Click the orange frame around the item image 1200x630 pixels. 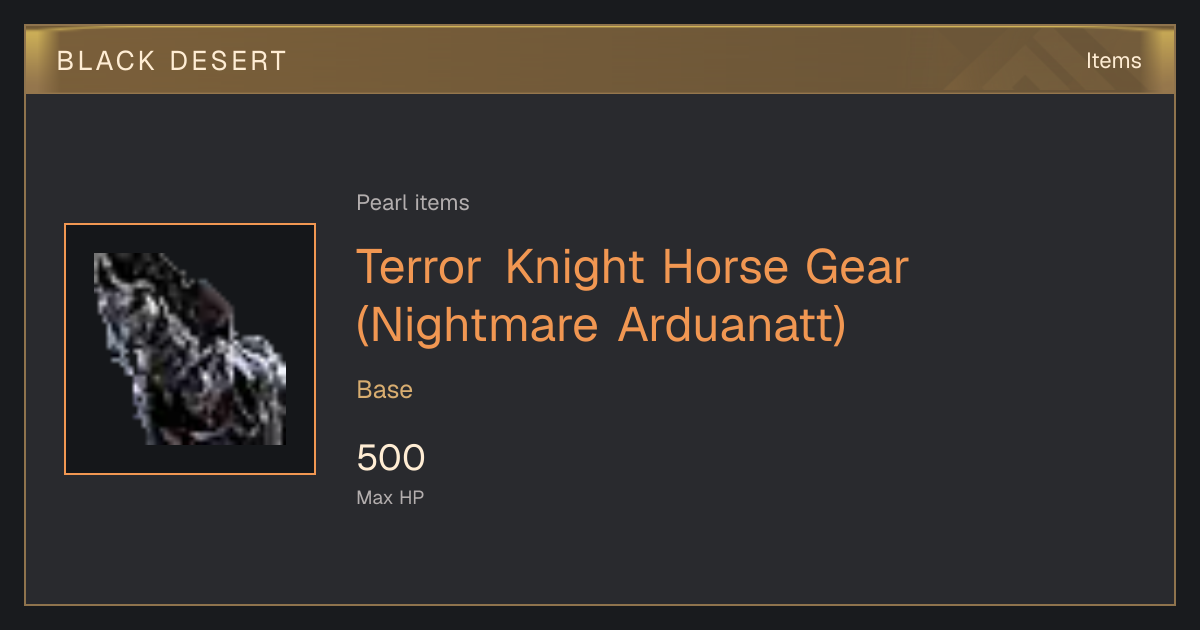point(190,349)
